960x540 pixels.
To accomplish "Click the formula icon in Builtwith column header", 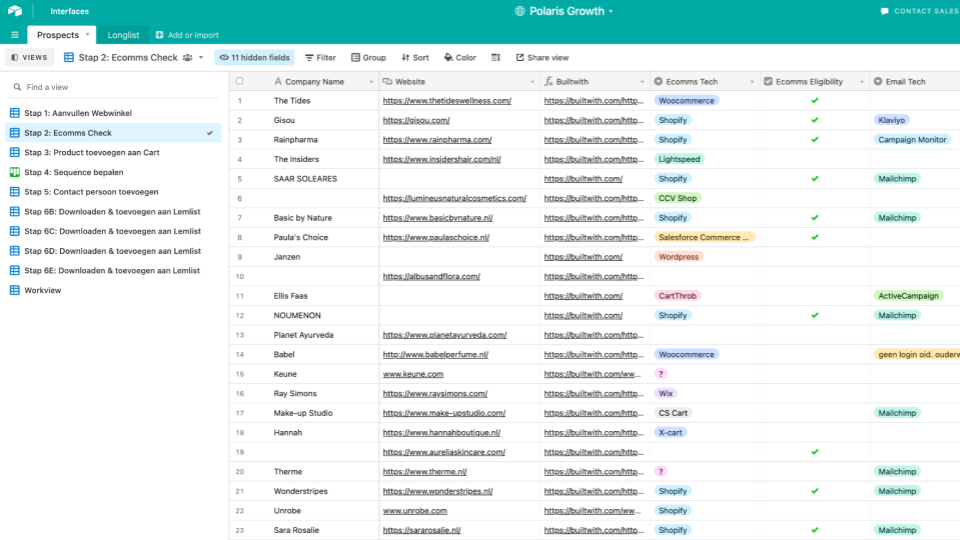I will (x=549, y=81).
